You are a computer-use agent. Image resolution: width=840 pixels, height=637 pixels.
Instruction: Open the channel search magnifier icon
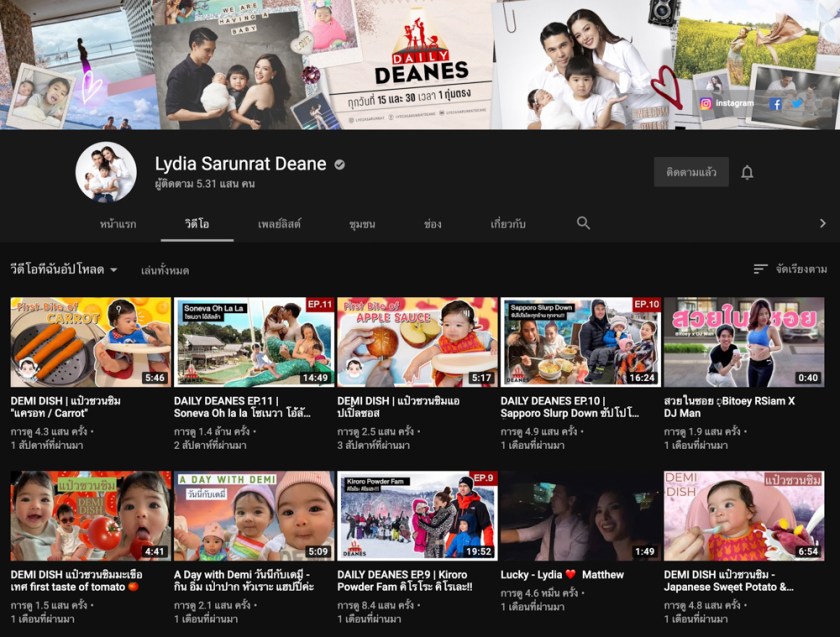pos(583,223)
